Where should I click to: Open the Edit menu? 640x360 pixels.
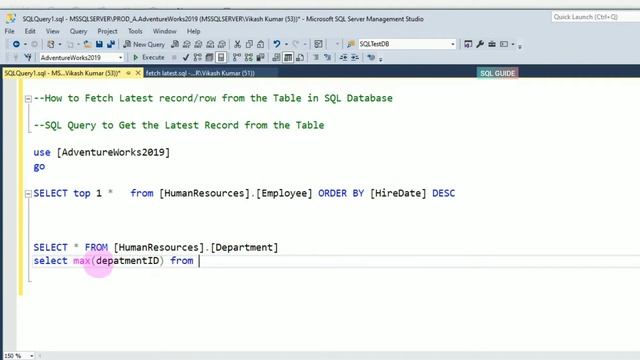click(30, 31)
